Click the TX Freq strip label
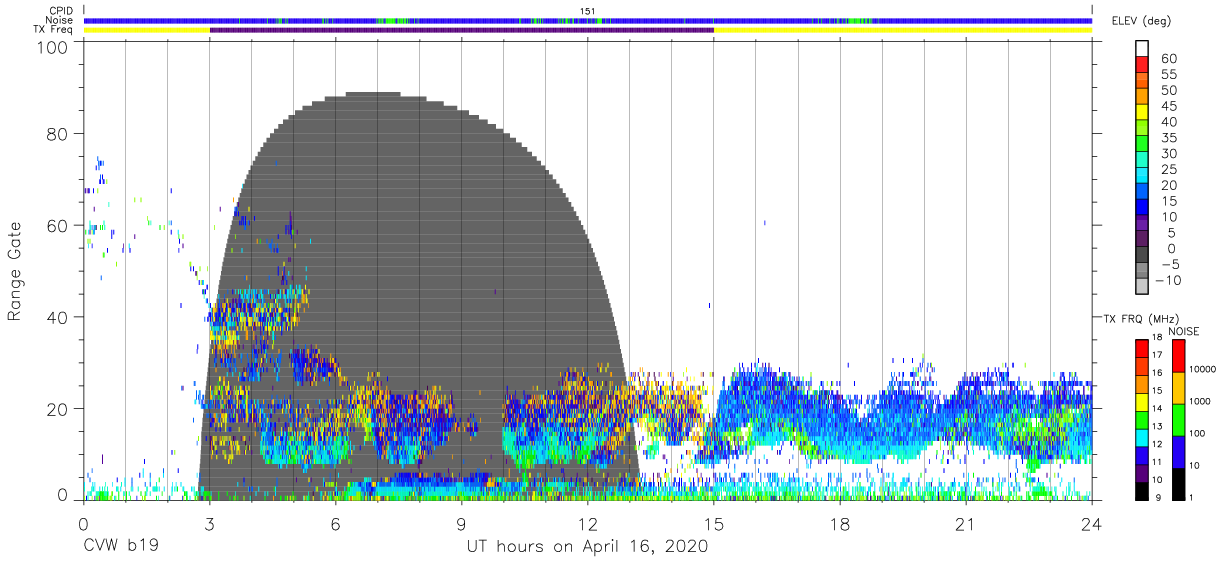This screenshot has width=1228, height=567. click(x=52, y=30)
